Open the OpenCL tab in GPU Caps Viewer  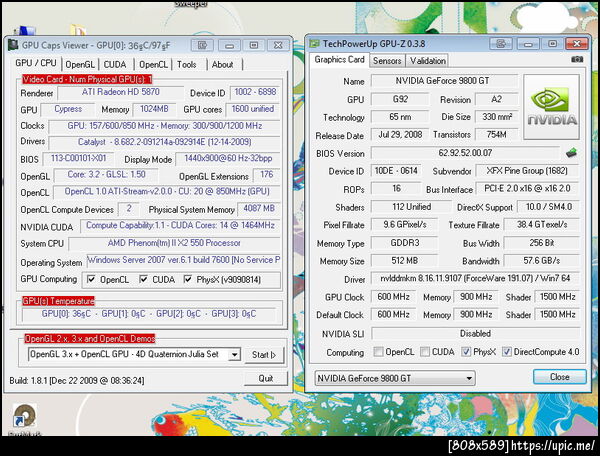pyautogui.click(x=153, y=64)
